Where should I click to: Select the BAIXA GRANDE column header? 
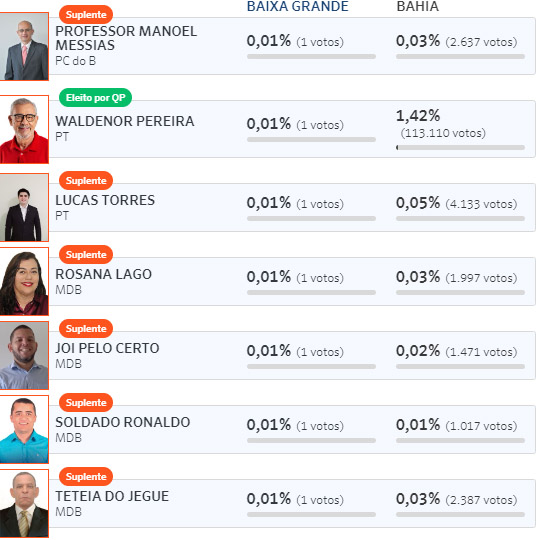[298, 6]
